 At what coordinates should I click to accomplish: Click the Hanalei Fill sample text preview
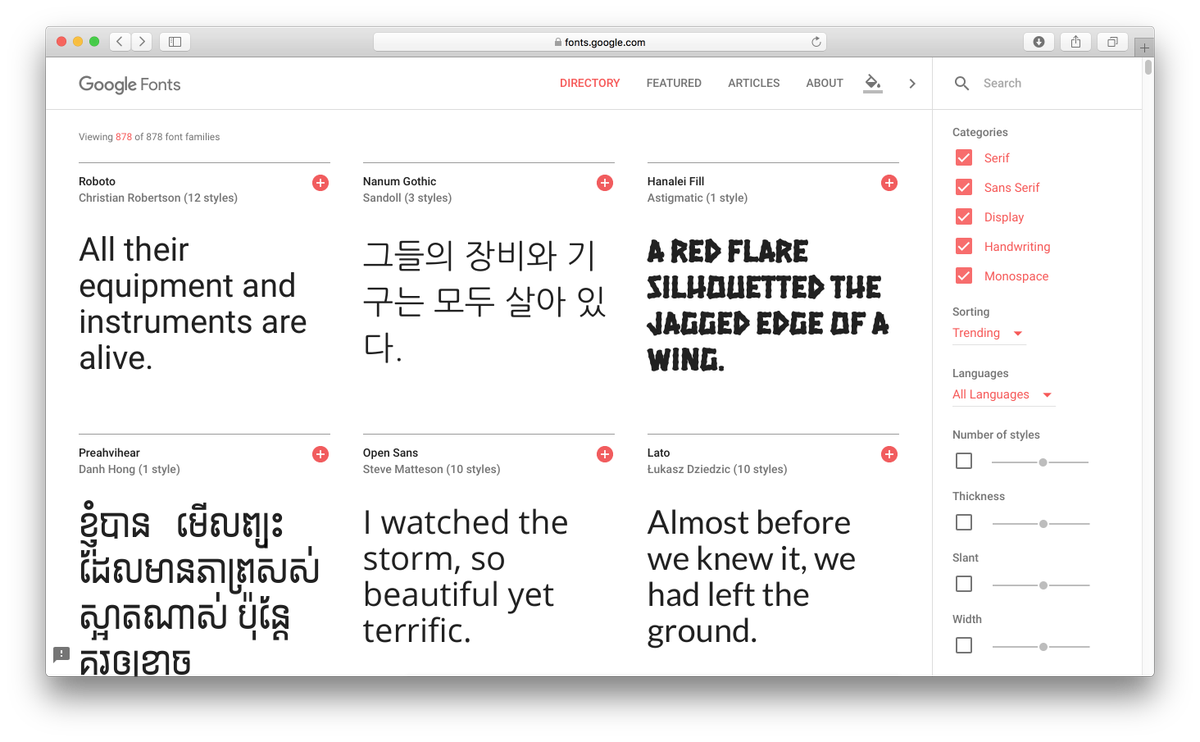coord(768,305)
